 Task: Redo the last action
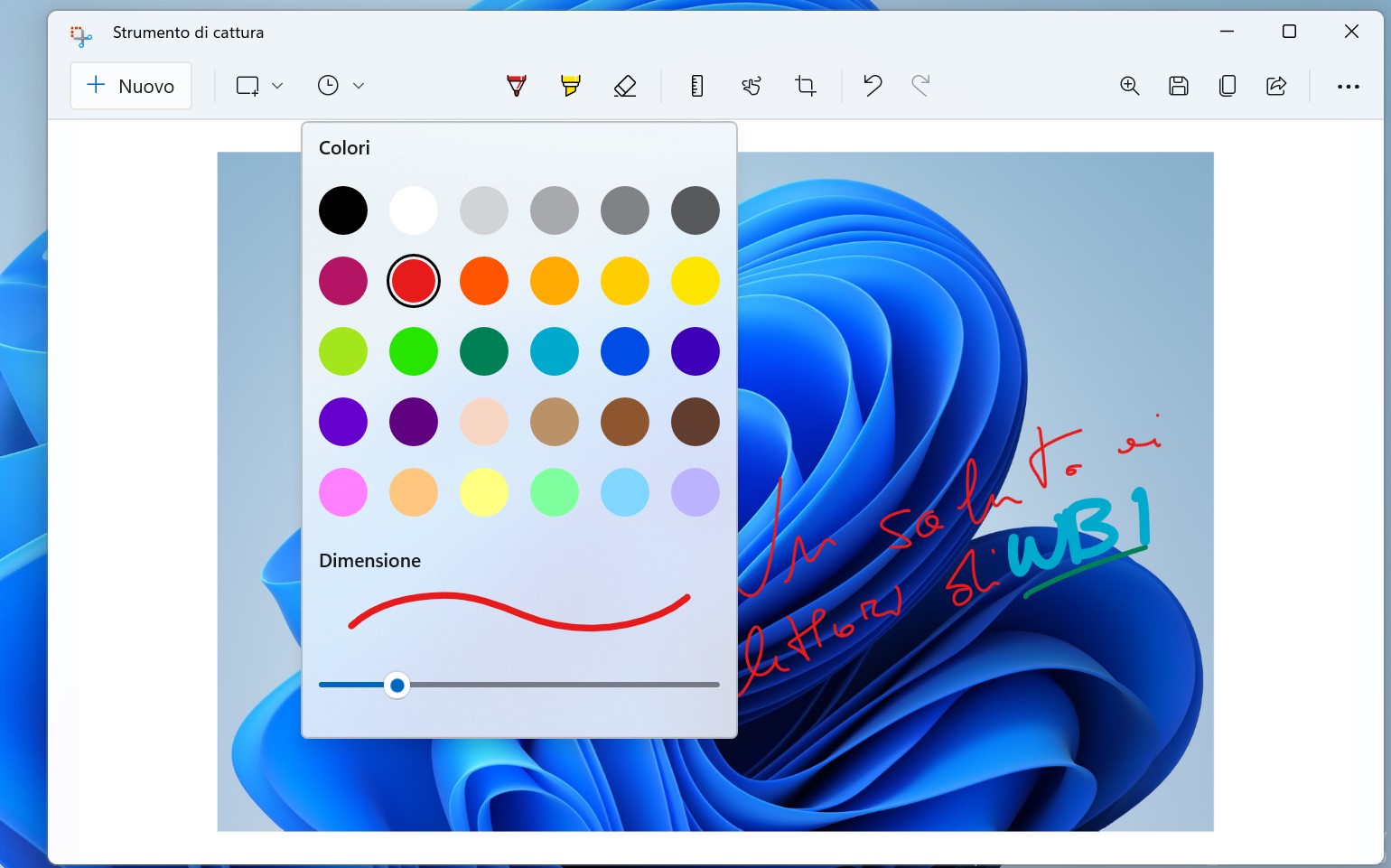pyautogui.click(x=920, y=86)
